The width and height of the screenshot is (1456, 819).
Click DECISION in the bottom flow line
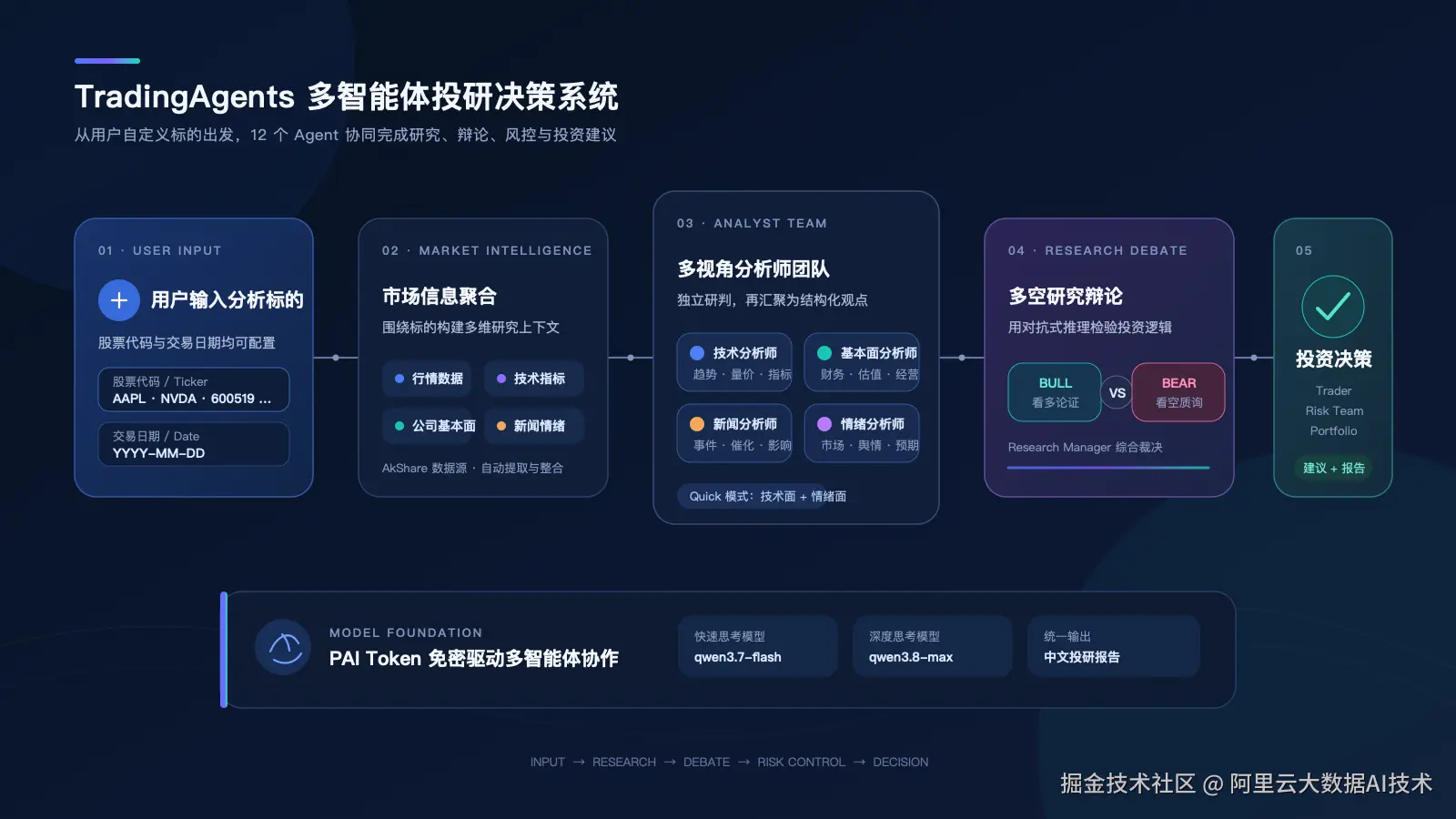901,762
